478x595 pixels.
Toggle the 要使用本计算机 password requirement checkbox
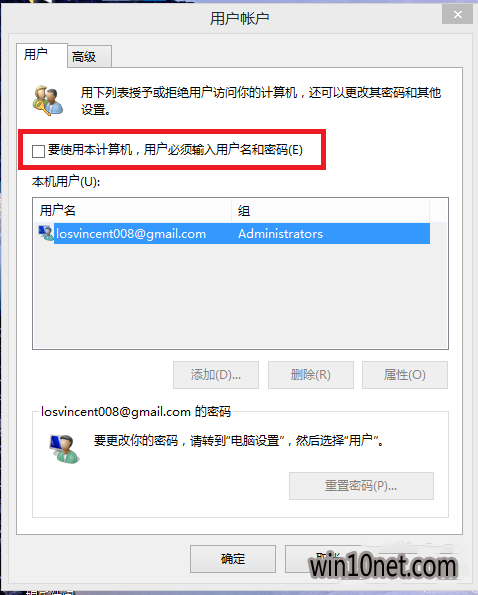click(x=38, y=151)
